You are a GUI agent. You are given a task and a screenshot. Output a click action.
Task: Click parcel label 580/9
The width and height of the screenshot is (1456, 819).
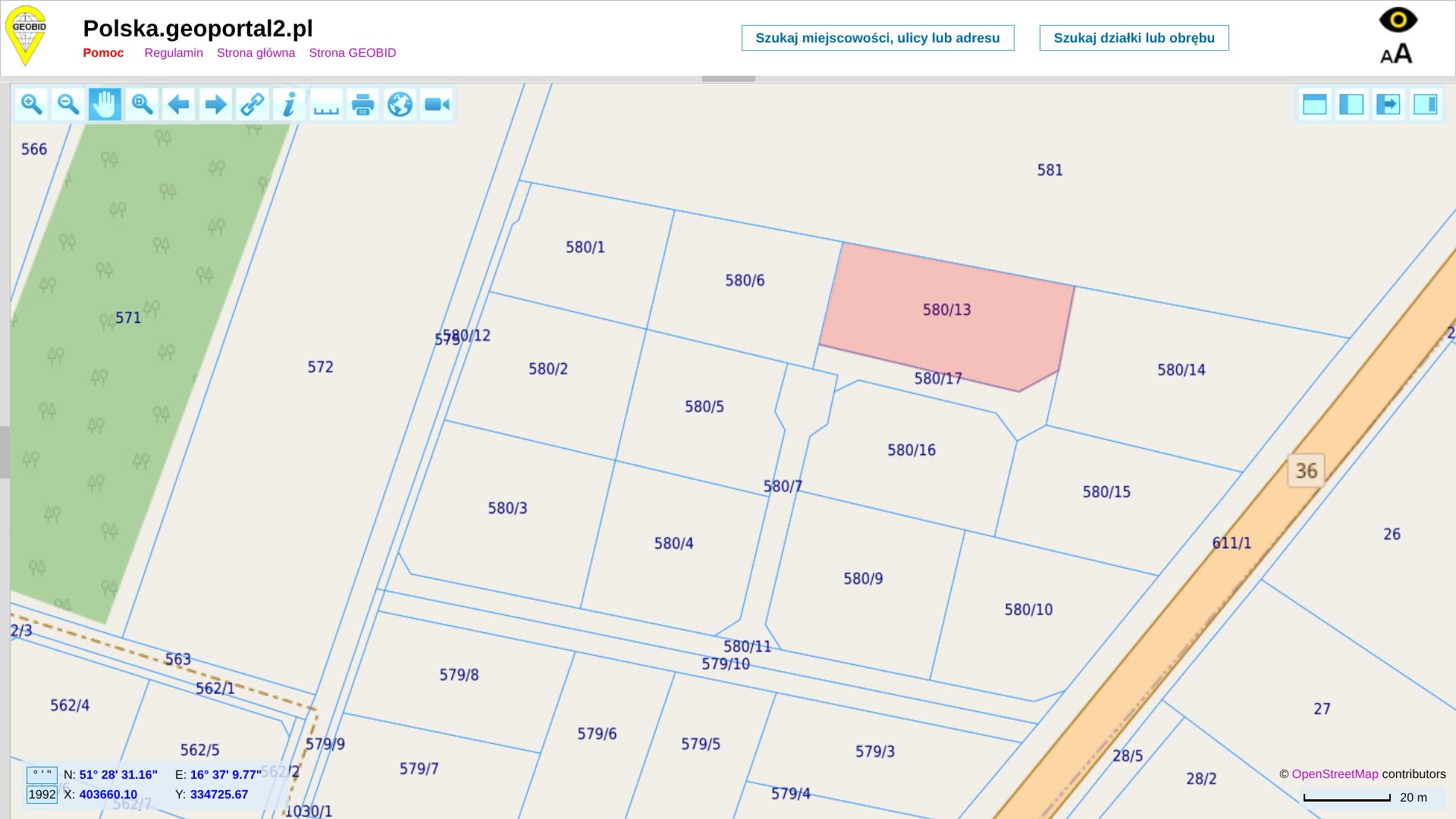pos(863,579)
